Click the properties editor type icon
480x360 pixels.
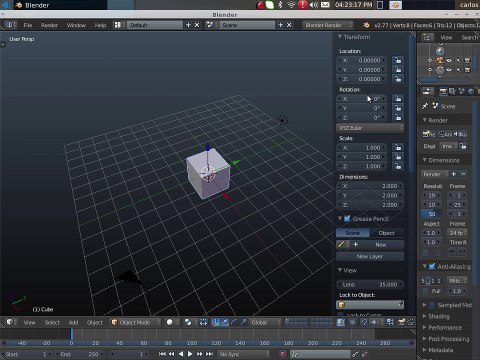tap(428, 91)
